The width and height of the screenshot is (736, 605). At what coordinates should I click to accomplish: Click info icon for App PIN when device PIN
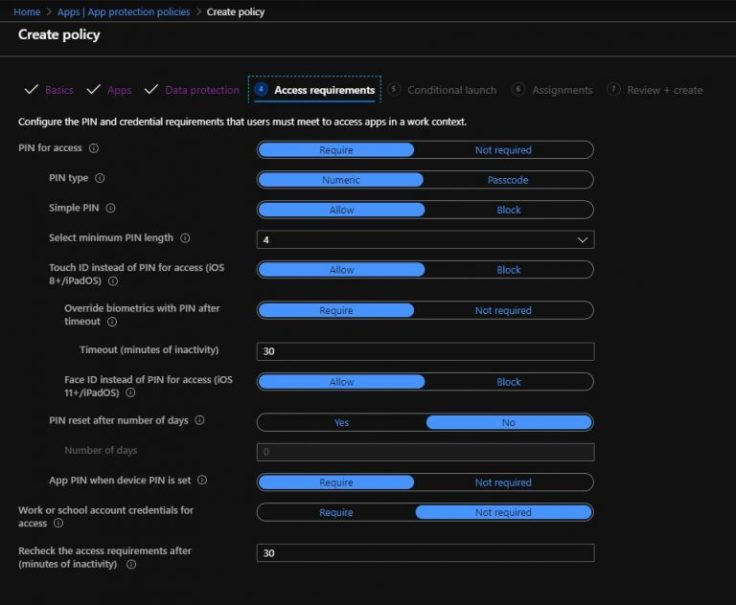point(202,481)
